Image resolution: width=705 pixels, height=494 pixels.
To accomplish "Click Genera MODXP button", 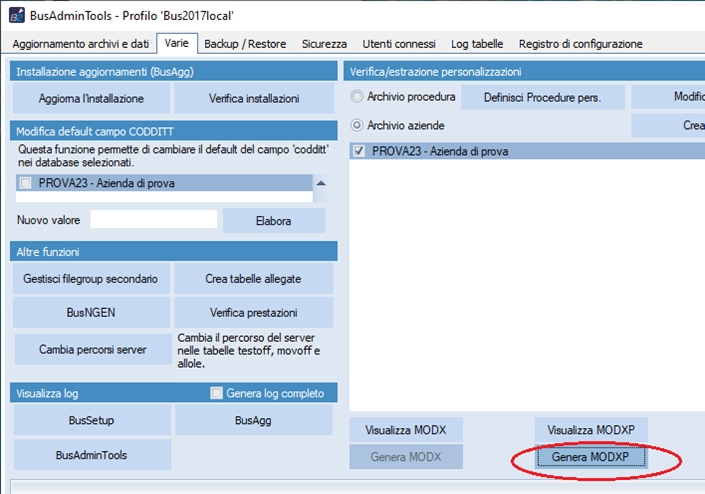I will click(x=591, y=457).
